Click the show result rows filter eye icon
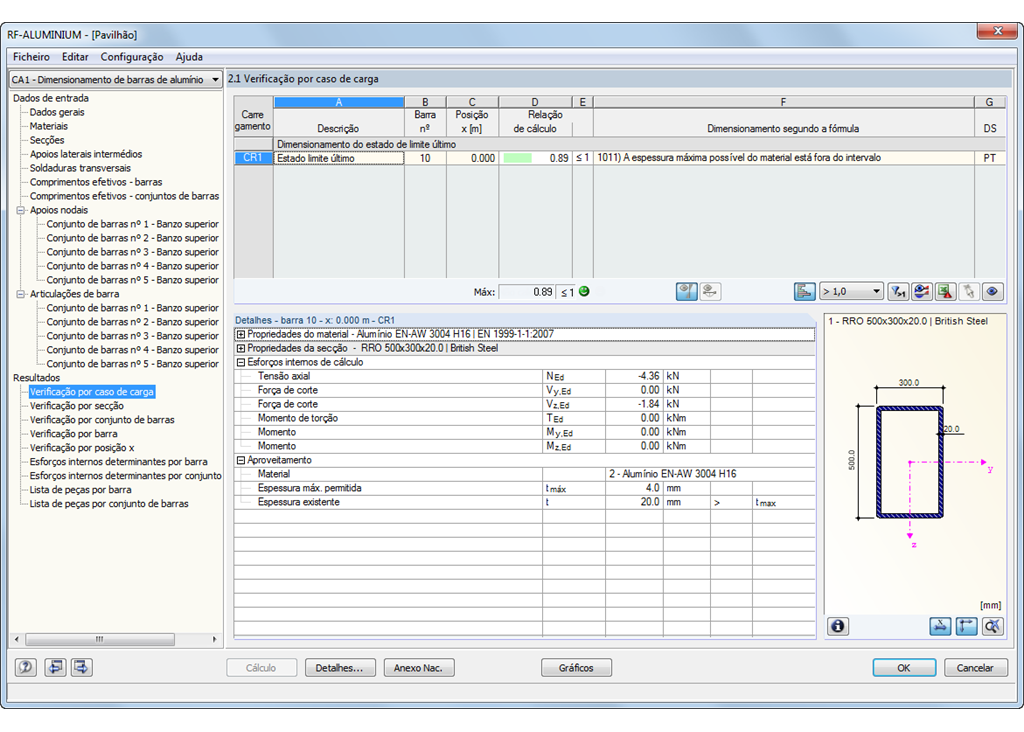 point(921,292)
